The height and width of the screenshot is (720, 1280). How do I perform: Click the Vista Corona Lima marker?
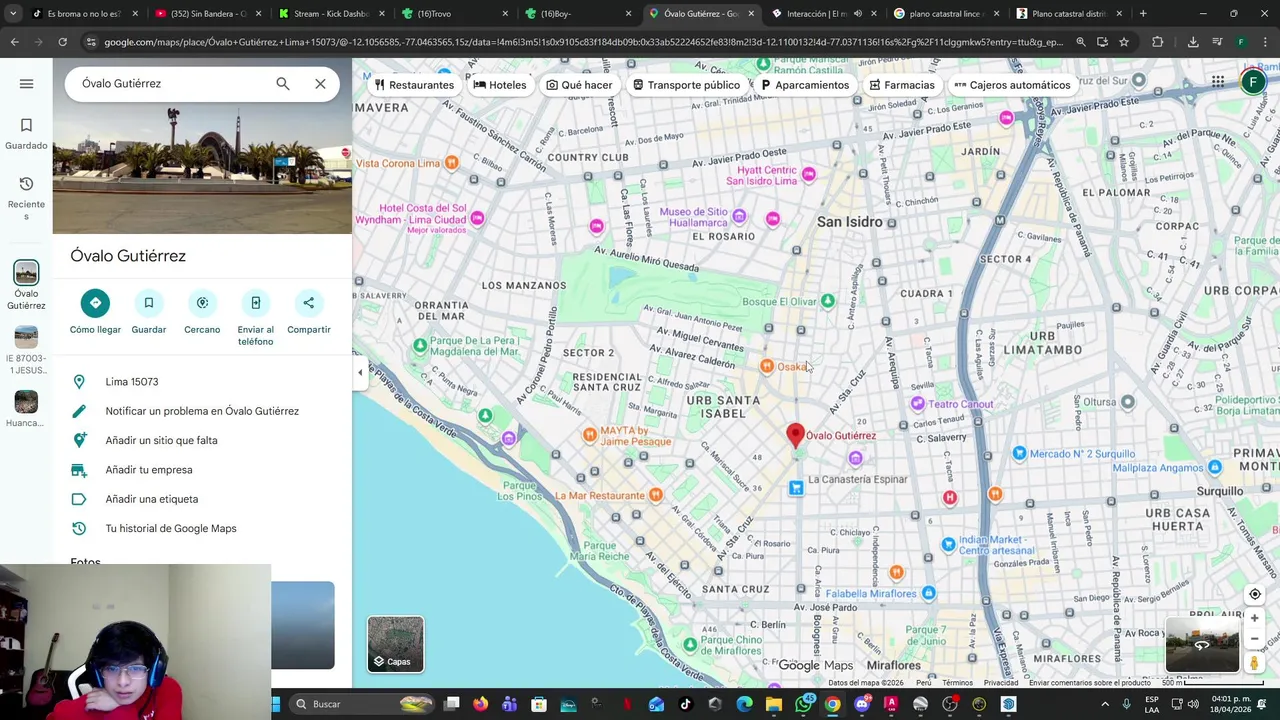(451, 163)
